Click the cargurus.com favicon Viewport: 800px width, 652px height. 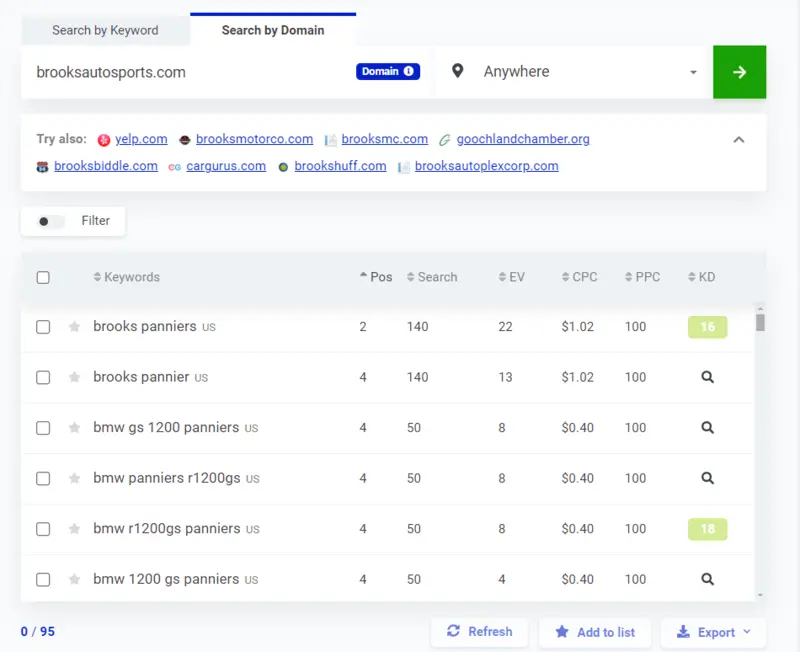tap(174, 167)
